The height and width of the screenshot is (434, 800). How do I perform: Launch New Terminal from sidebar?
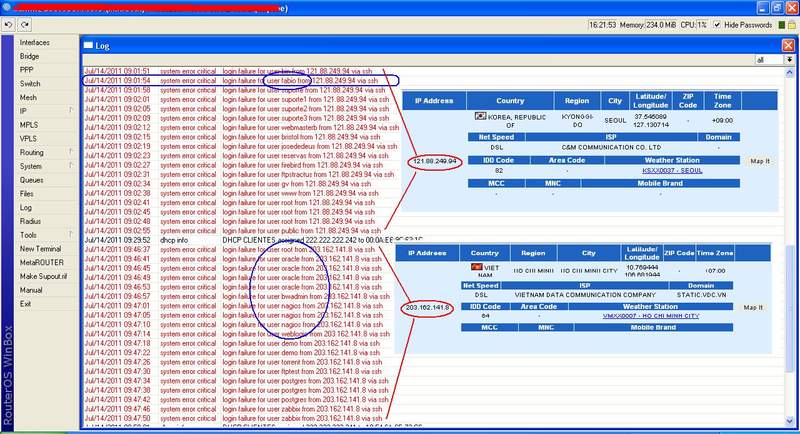(40, 249)
